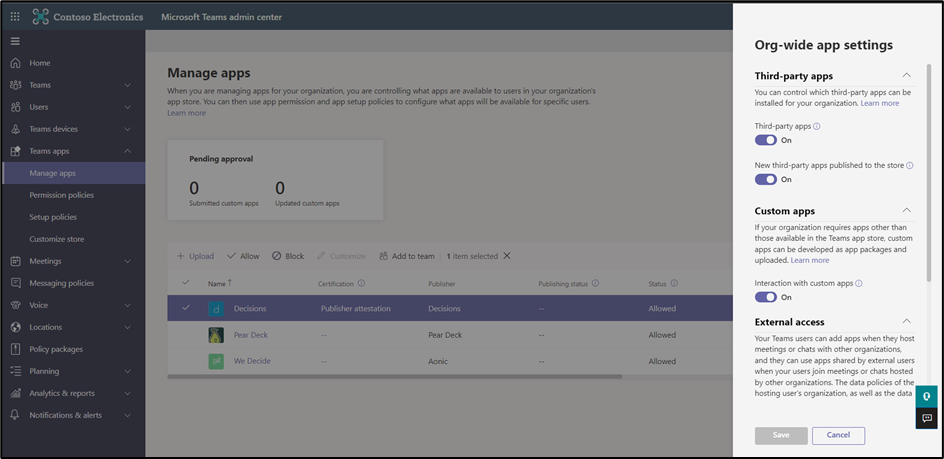Click the Decisions app icon
The width and height of the screenshot is (944, 459).
[216, 308]
